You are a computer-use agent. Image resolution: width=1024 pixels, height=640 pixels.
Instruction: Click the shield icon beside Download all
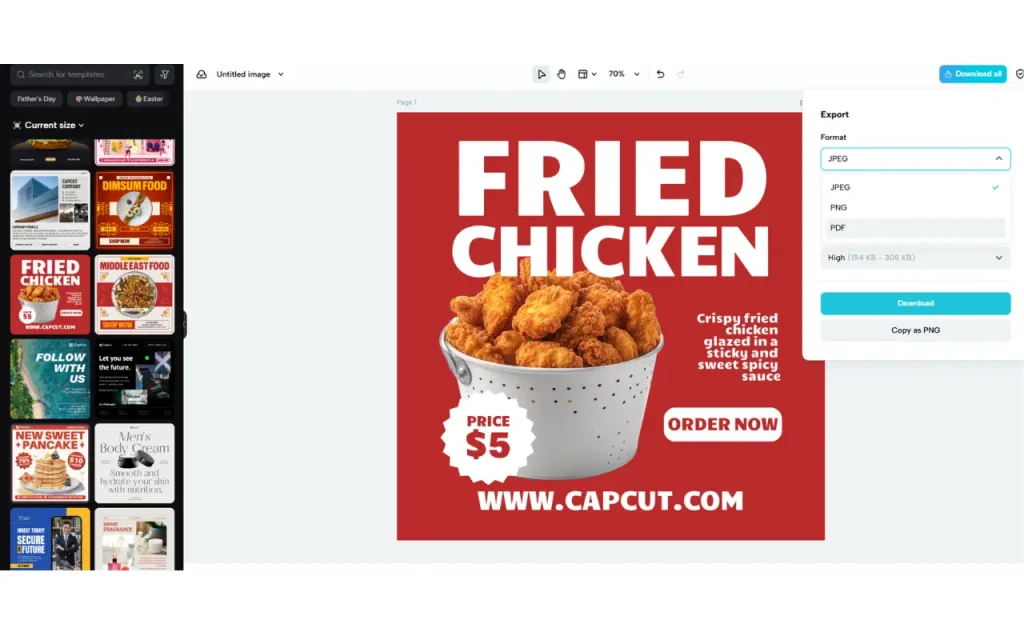1019,74
